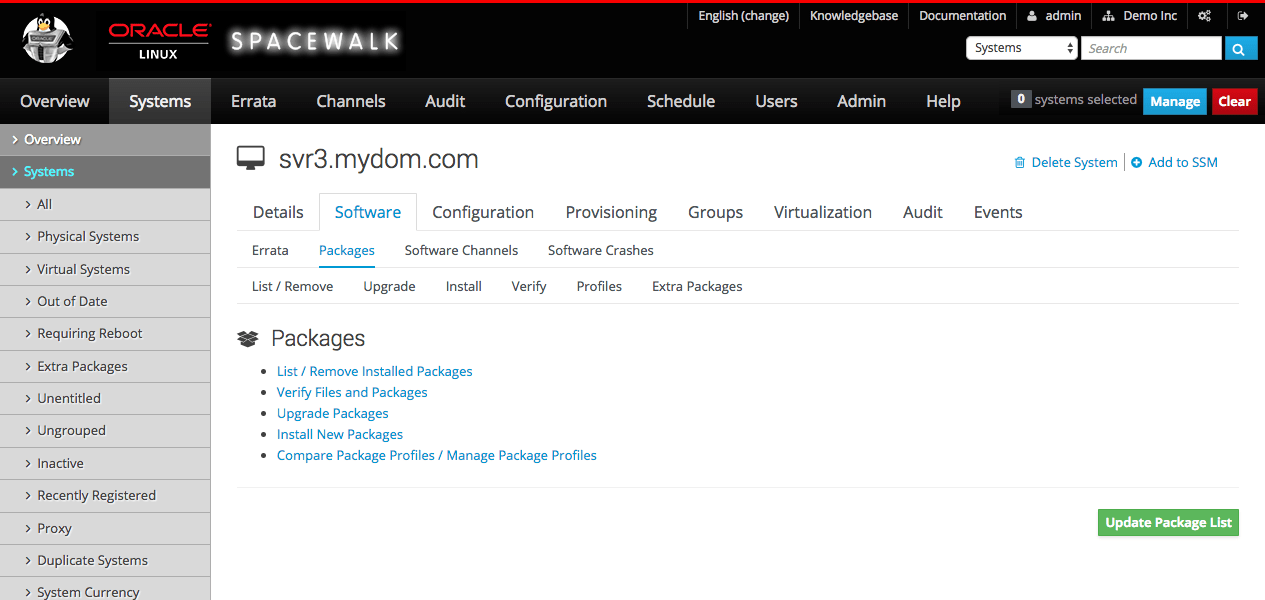Click the Spacewalk penguin logo
Image resolution: width=1265 pixels, height=600 pixels.
tap(49, 41)
